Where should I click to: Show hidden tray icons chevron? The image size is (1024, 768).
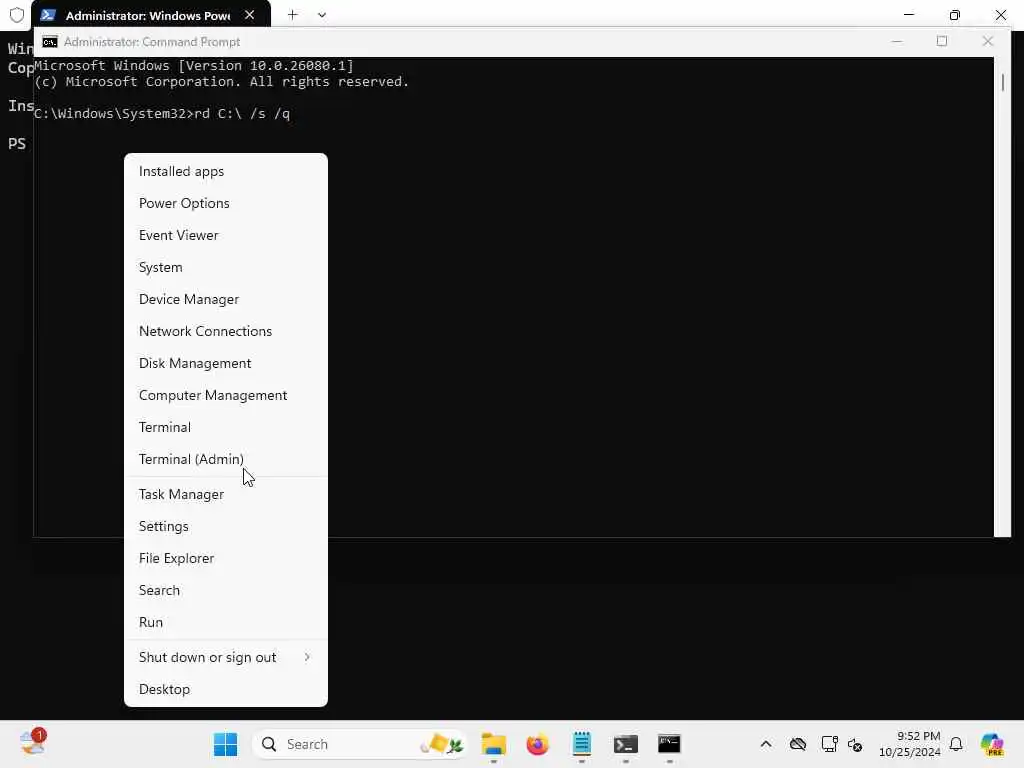click(766, 744)
